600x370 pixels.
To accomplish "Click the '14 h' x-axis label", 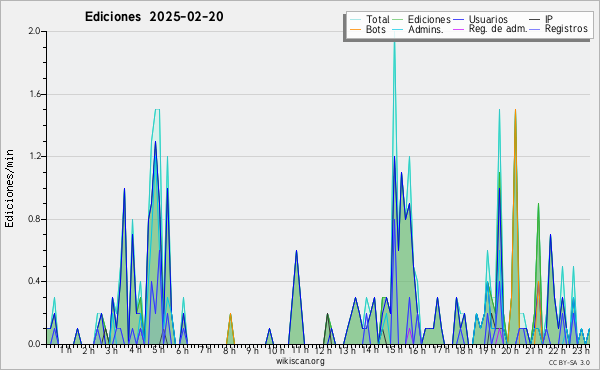I will pyautogui.click(x=370, y=350).
